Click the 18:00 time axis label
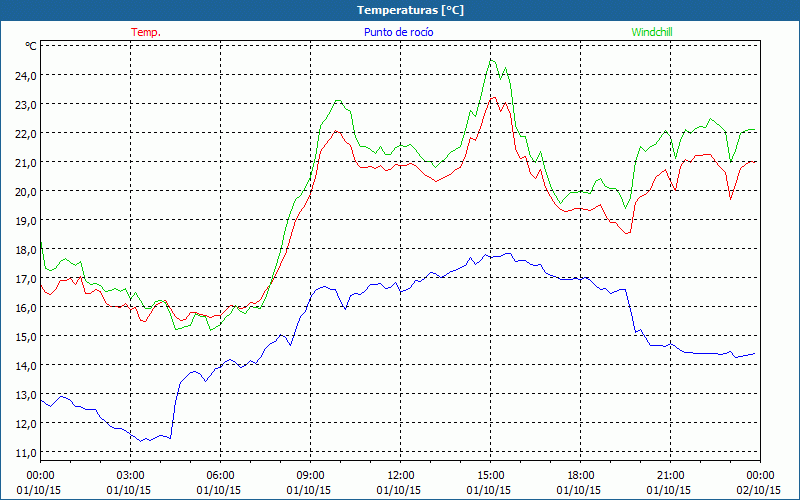The height and width of the screenshot is (500, 800). point(580,476)
